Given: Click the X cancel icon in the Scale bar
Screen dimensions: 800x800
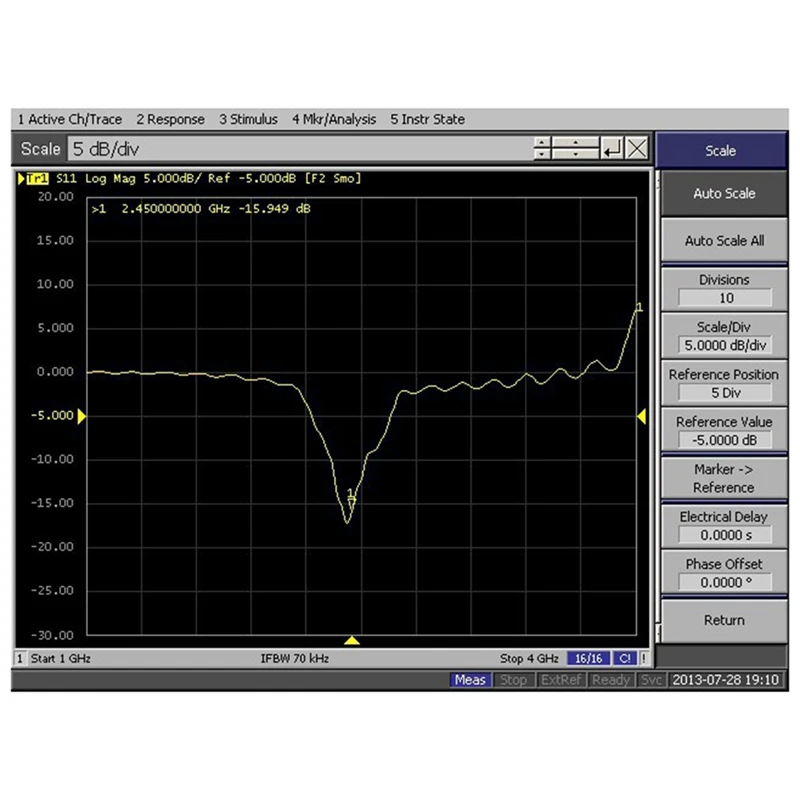Looking at the screenshot, I should [637, 149].
